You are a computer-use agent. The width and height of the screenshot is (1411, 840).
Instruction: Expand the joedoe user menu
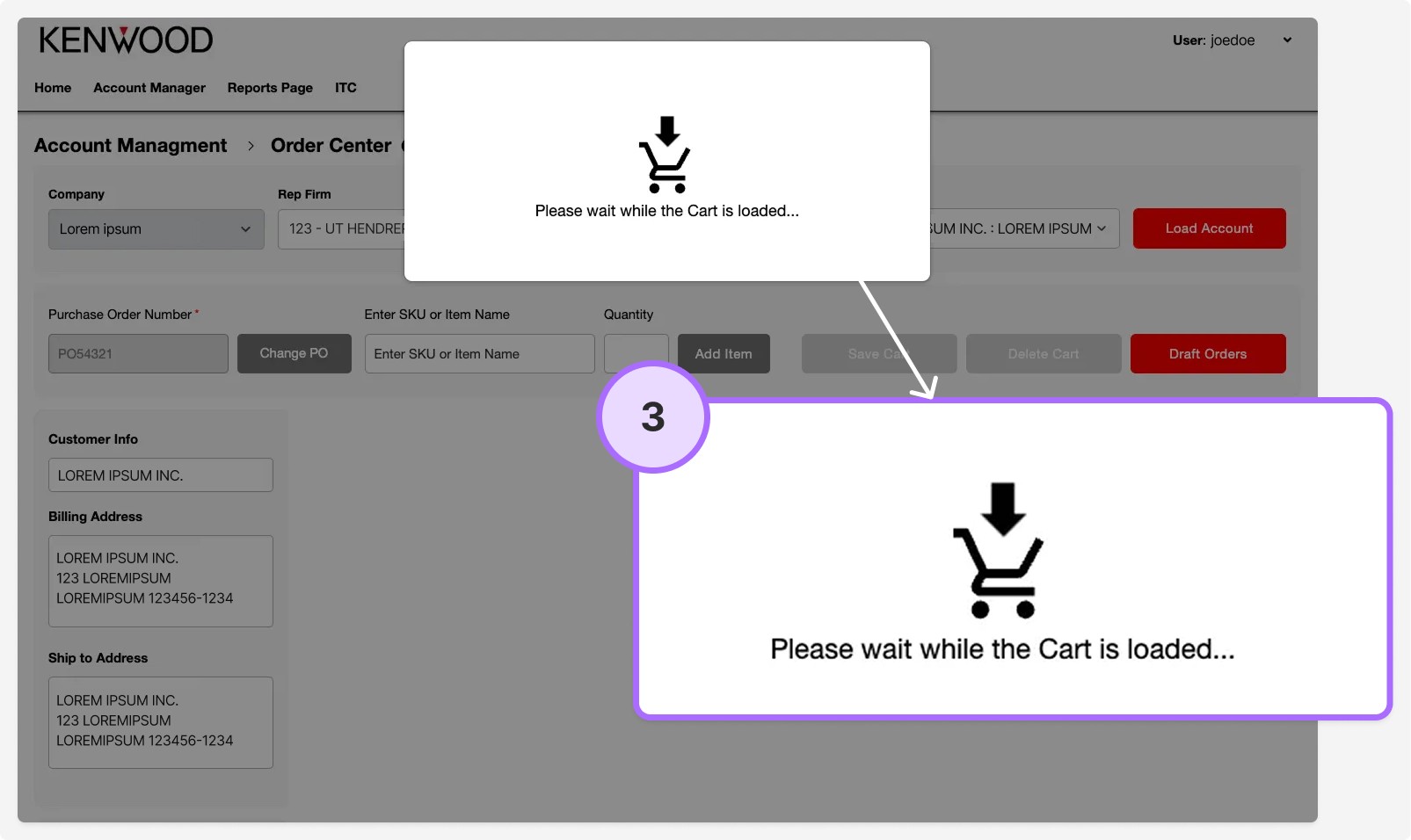(x=1286, y=40)
